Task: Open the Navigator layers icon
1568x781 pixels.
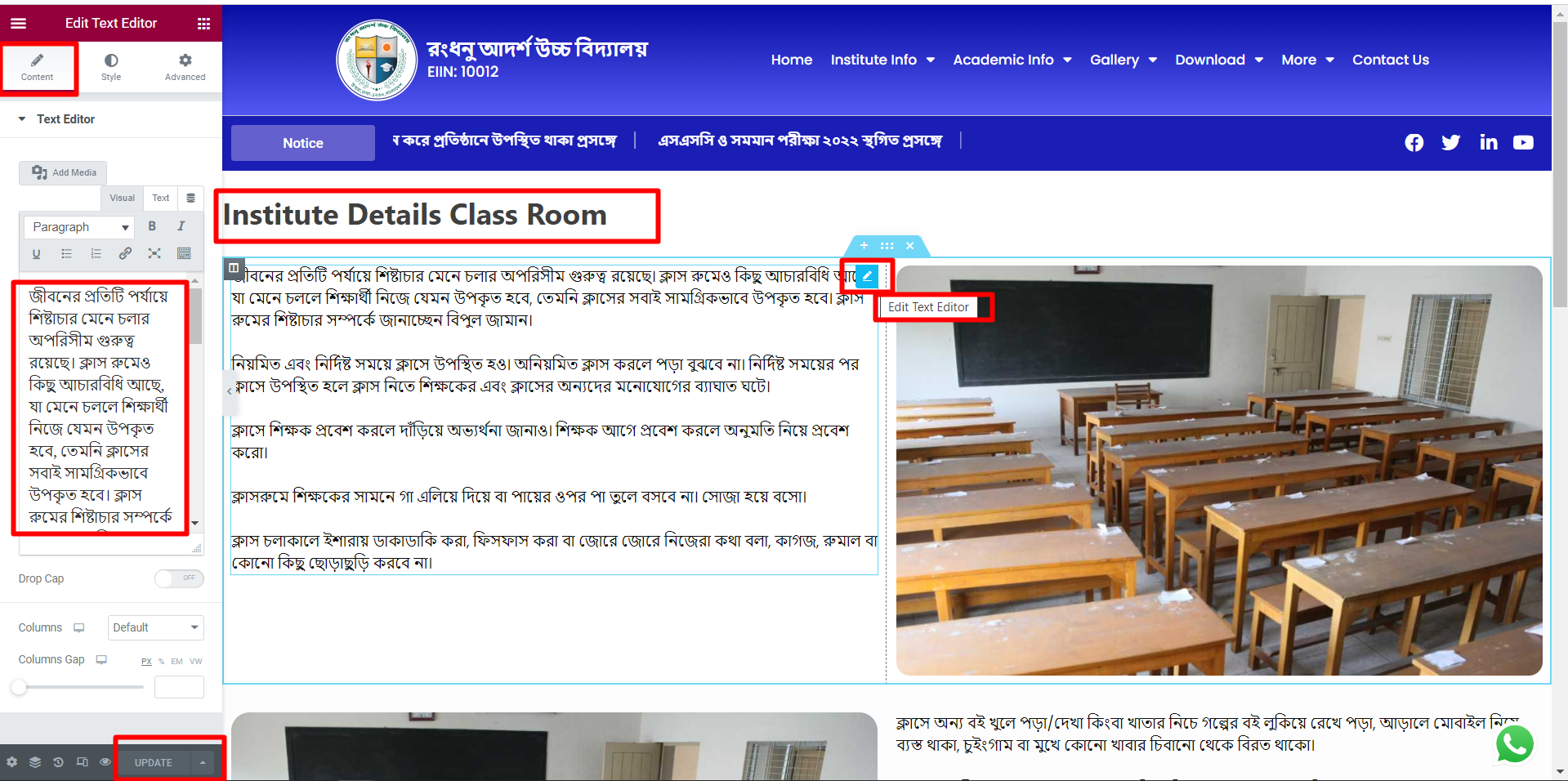Action: click(x=35, y=762)
